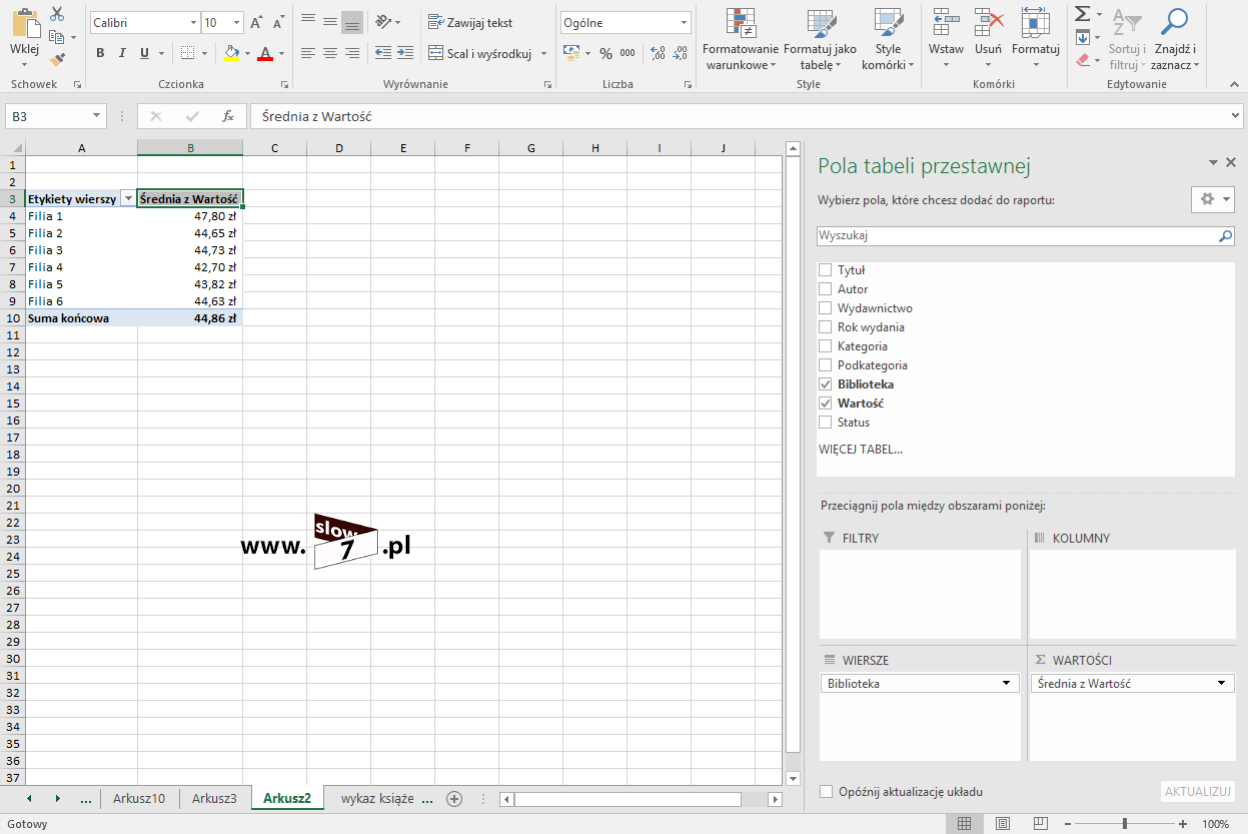Click the vertical scrollbar down arrow
Screen dimensions: 1248x834
[x=793, y=778]
